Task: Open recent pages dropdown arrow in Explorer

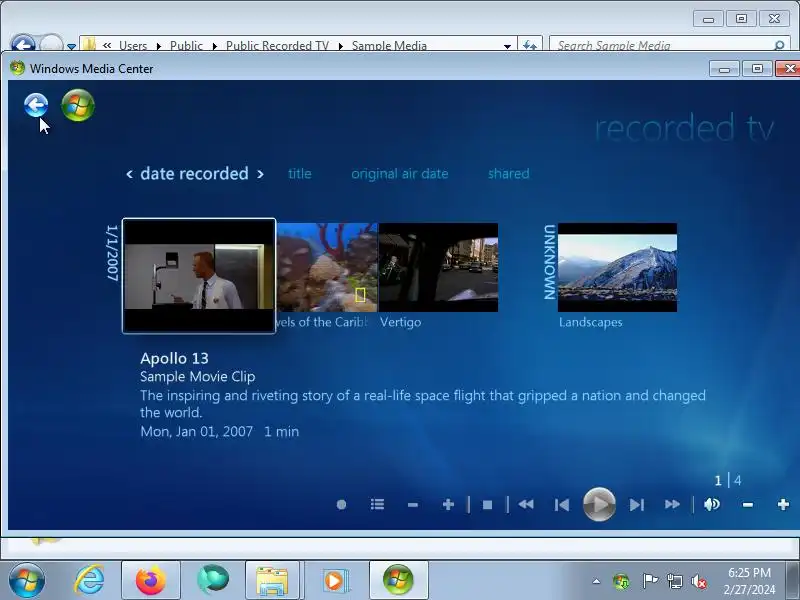Action: coord(71,46)
